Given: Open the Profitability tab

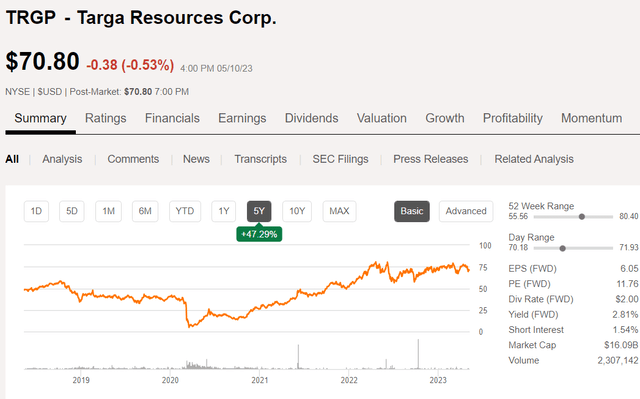Looking at the screenshot, I should 513,118.
